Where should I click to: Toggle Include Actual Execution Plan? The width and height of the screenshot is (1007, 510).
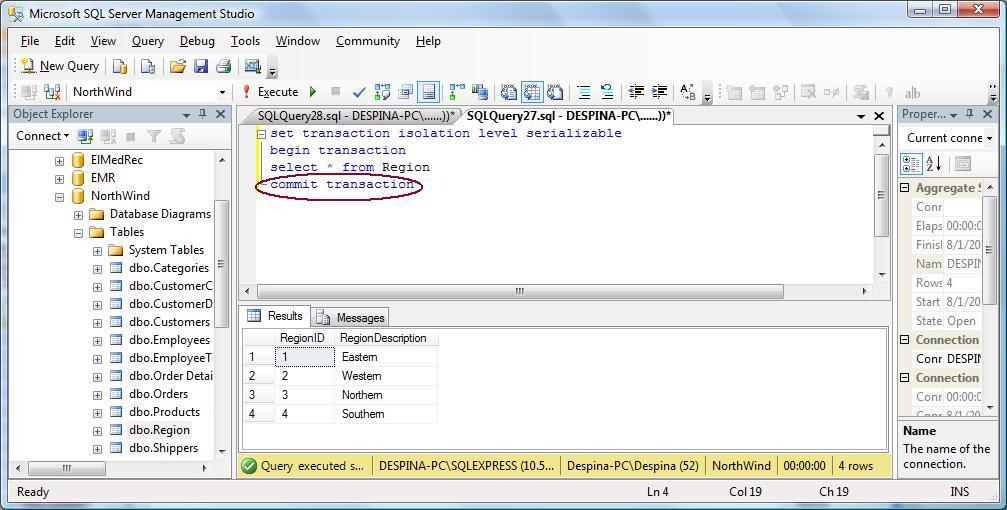click(x=457, y=92)
